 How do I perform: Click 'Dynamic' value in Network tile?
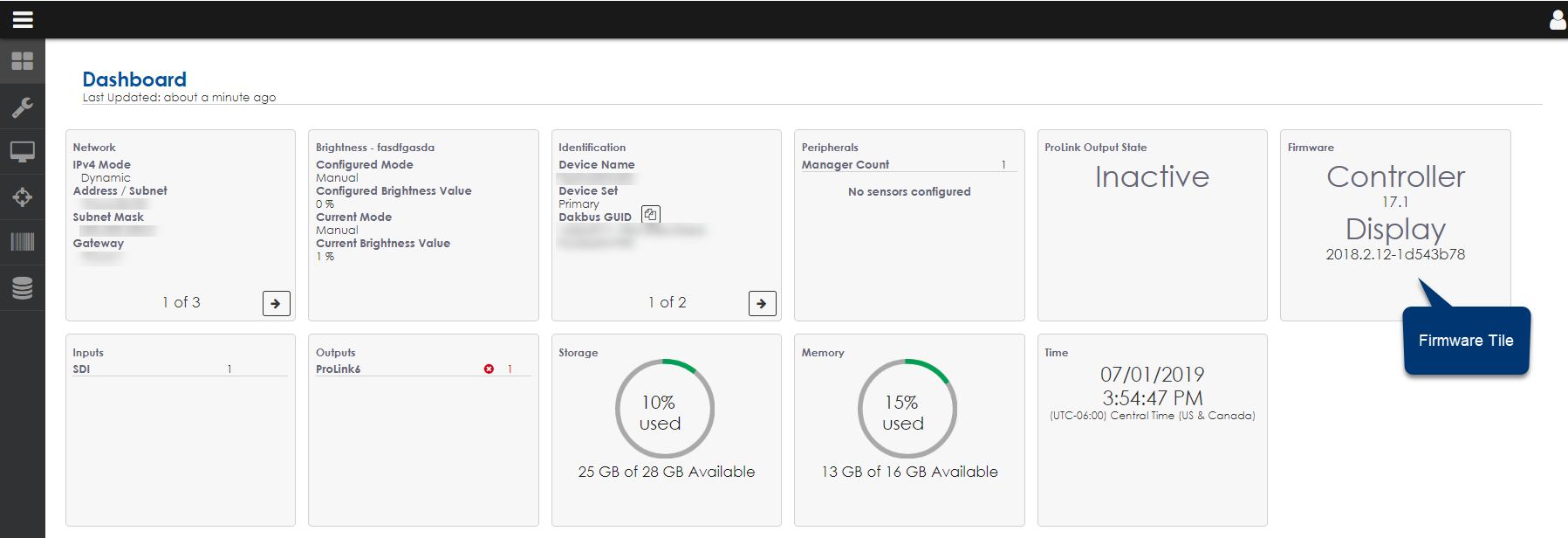(106, 177)
